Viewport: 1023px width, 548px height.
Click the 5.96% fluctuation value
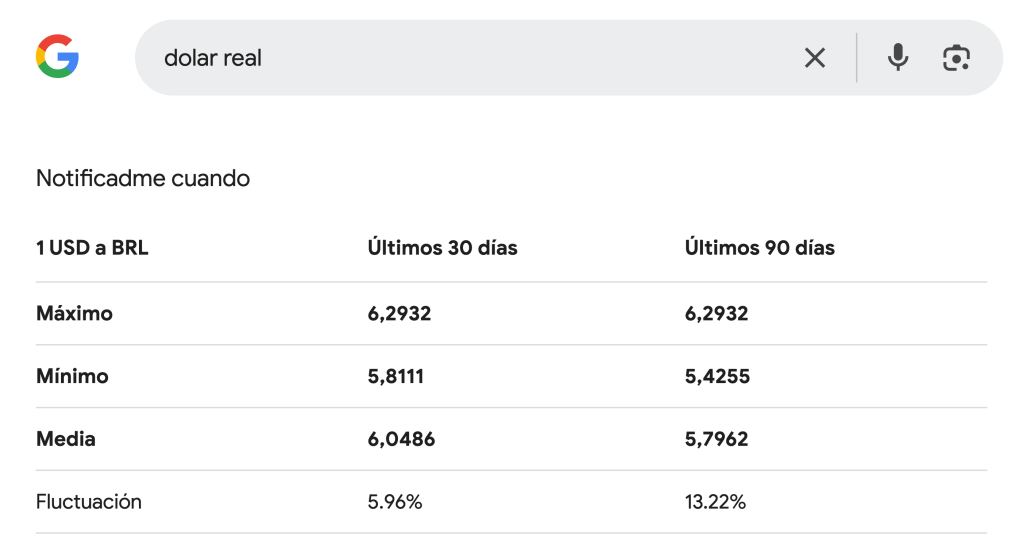click(x=395, y=502)
